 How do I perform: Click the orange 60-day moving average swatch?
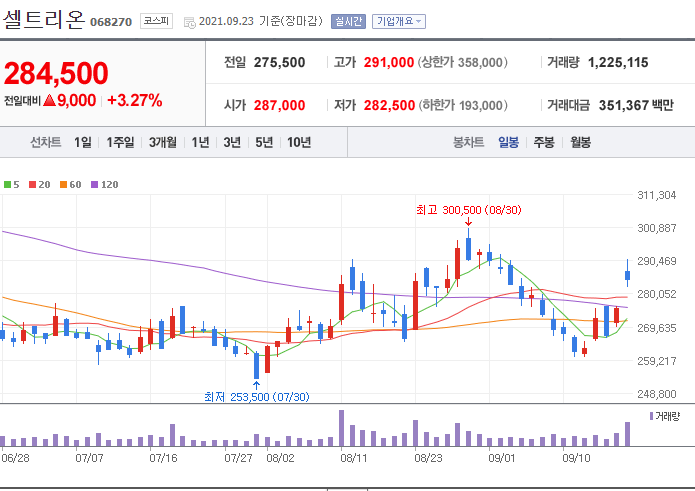[63, 184]
